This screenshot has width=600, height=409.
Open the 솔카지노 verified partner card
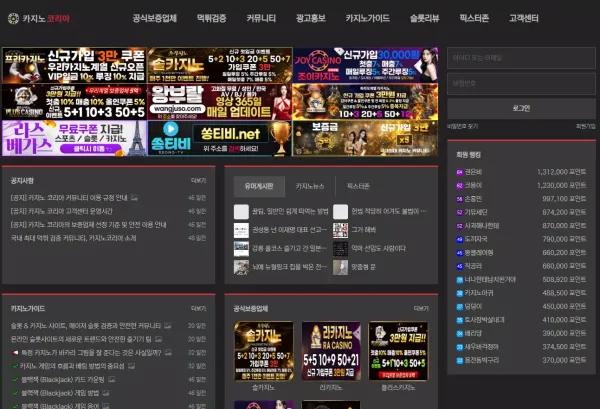tap(264, 351)
